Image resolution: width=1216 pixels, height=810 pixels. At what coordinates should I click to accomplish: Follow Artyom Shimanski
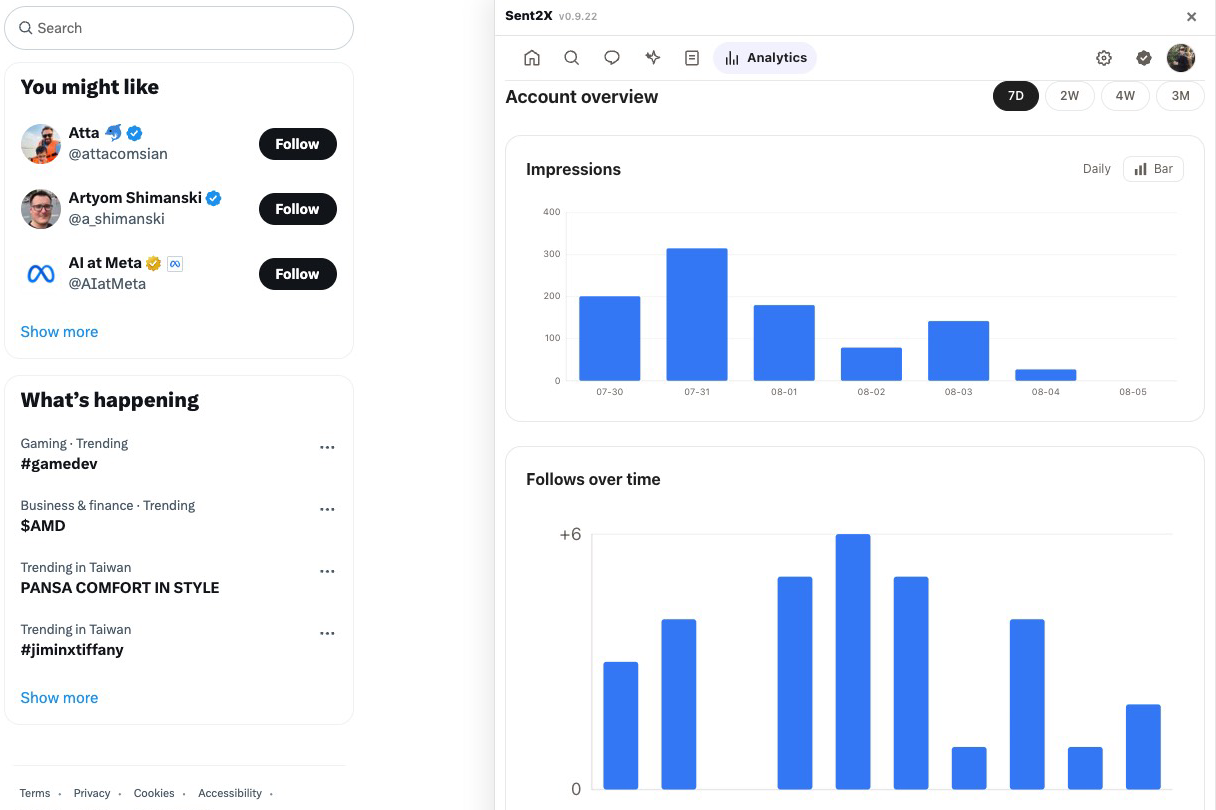coord(298,209)
